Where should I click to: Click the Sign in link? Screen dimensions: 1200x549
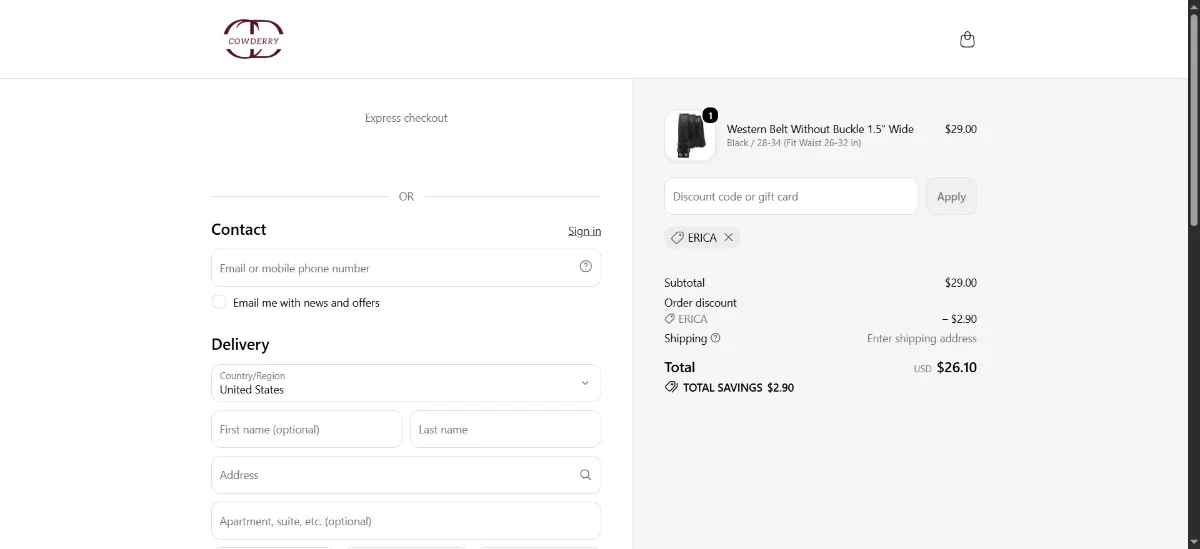click(x=584, y=231)
